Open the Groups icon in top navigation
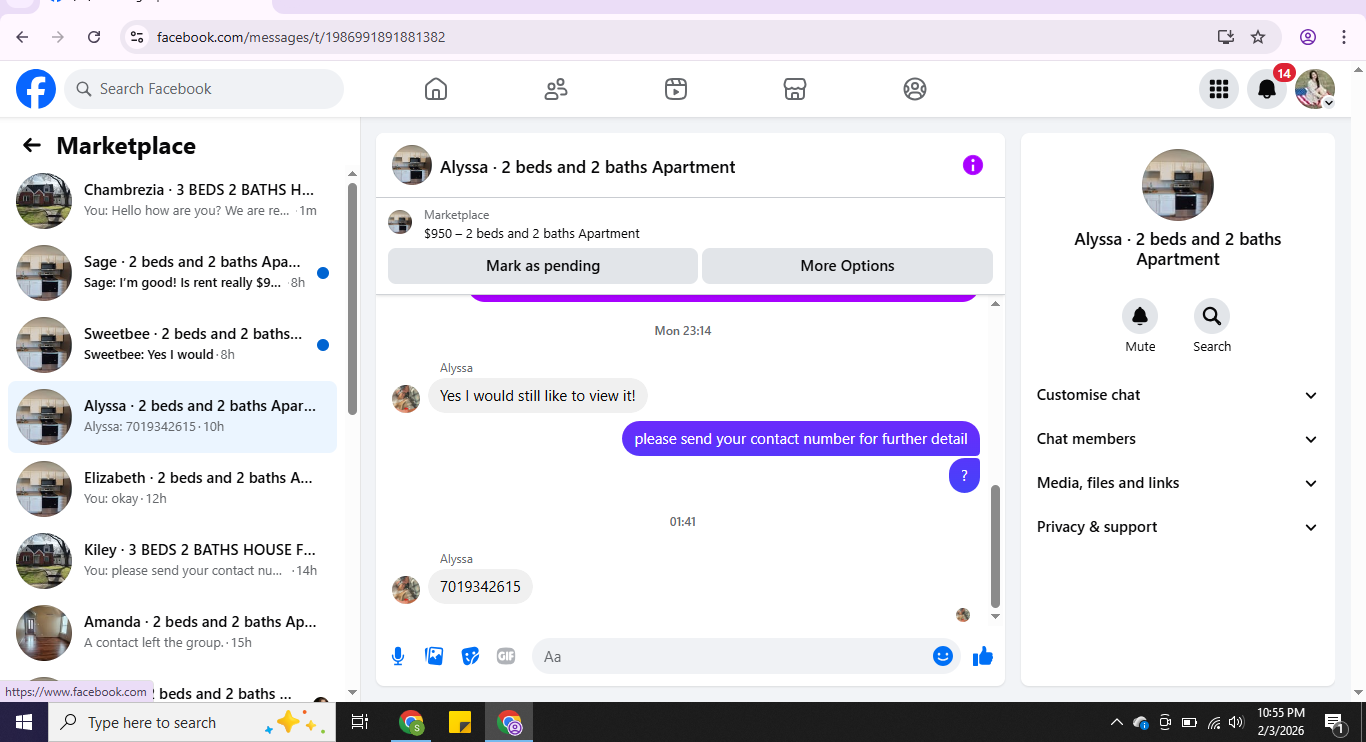This screenshot has width=1366, height=742. coord(915,89)
